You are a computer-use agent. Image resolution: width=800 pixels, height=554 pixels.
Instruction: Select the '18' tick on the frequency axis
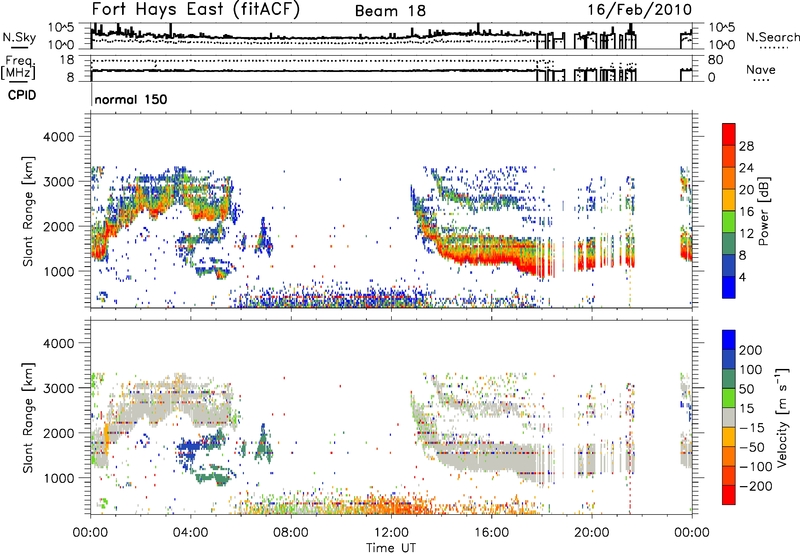click(x=67, y=60)
